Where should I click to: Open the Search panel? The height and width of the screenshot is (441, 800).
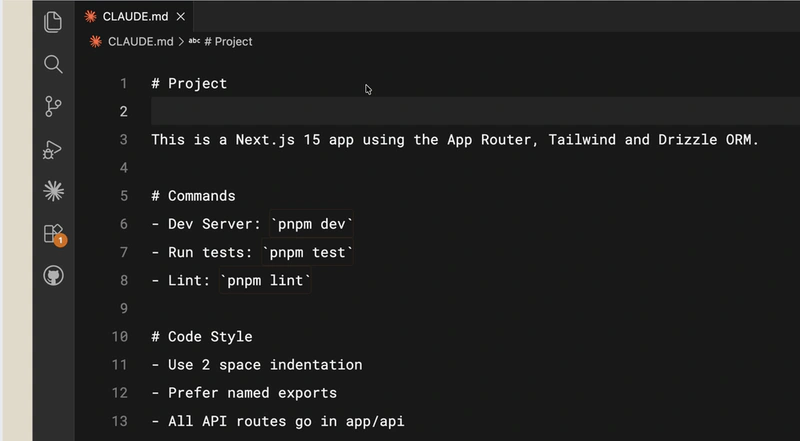[53, 64]
